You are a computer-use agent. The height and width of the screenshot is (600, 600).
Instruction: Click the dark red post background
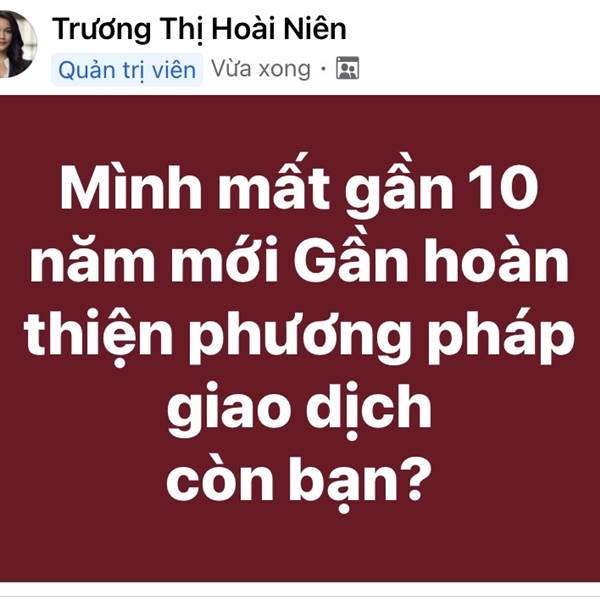tap(300, 339)
